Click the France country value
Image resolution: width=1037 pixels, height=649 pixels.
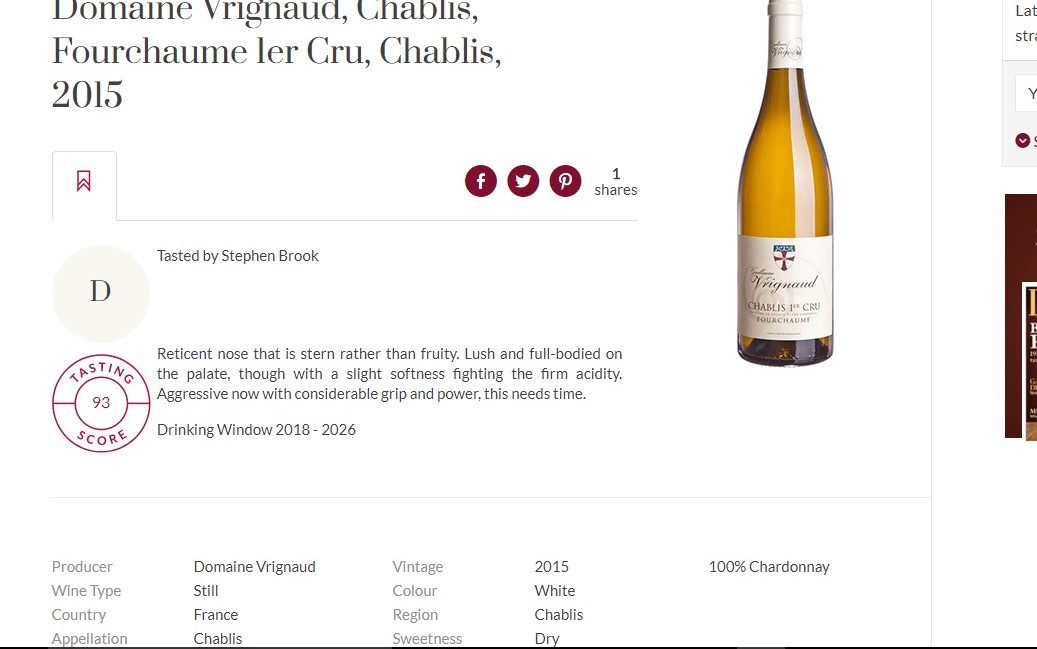216,615
